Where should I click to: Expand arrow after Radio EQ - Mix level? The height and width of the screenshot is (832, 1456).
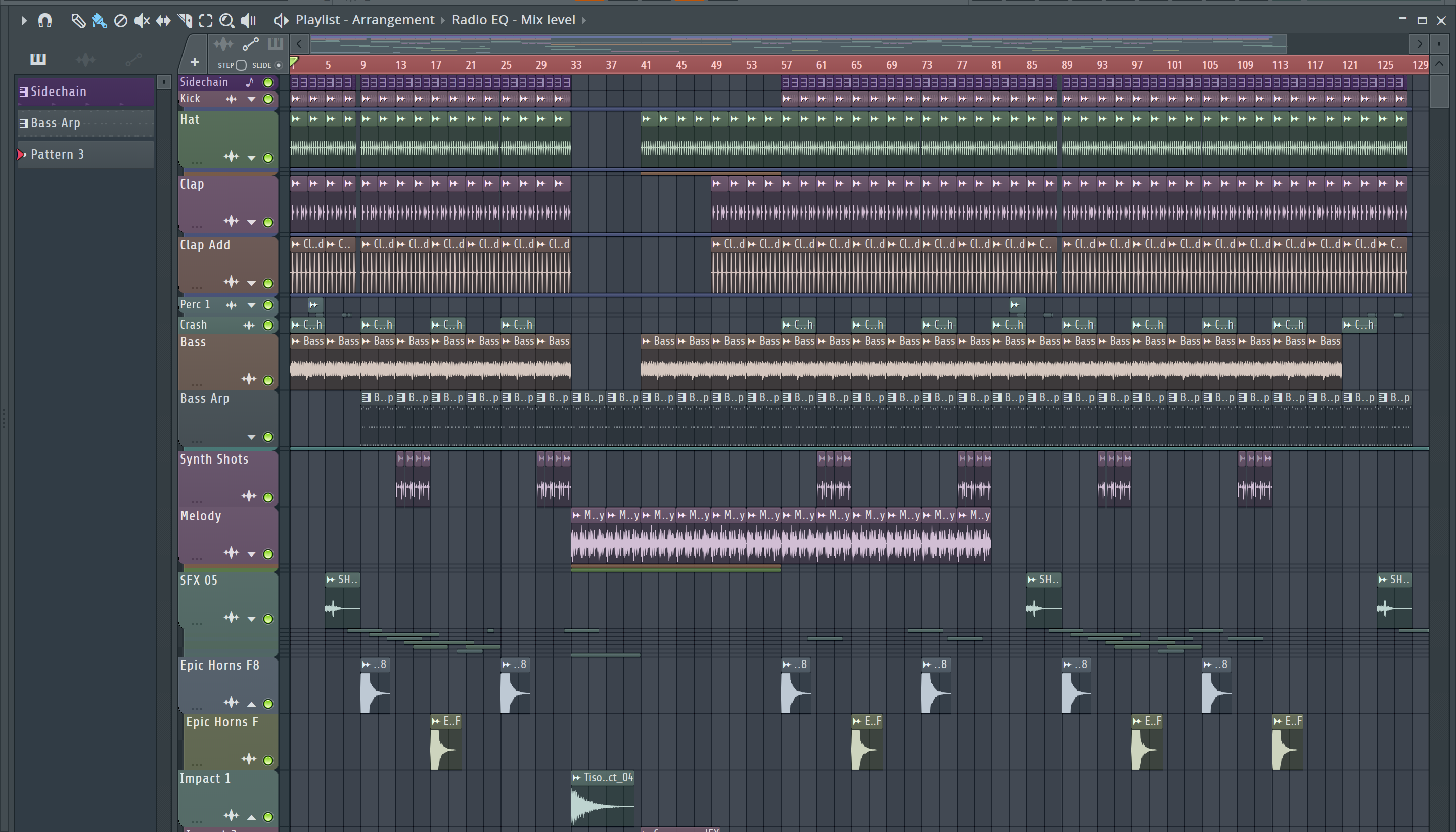pyautogui.click(x=584, y=21)
